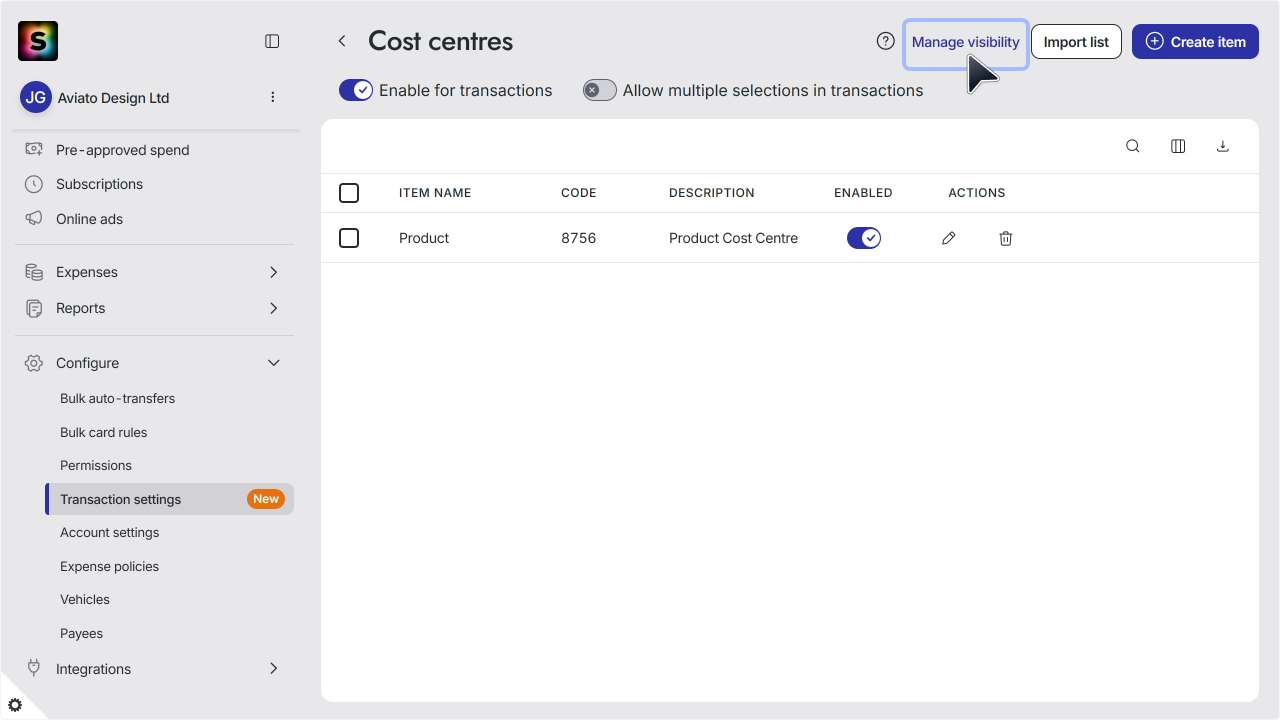Edit the Product item with pencil icon

[x=949, y=238]
